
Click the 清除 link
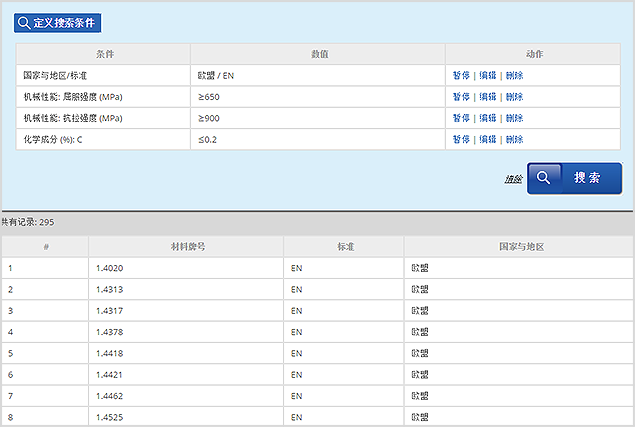point(513,179)
